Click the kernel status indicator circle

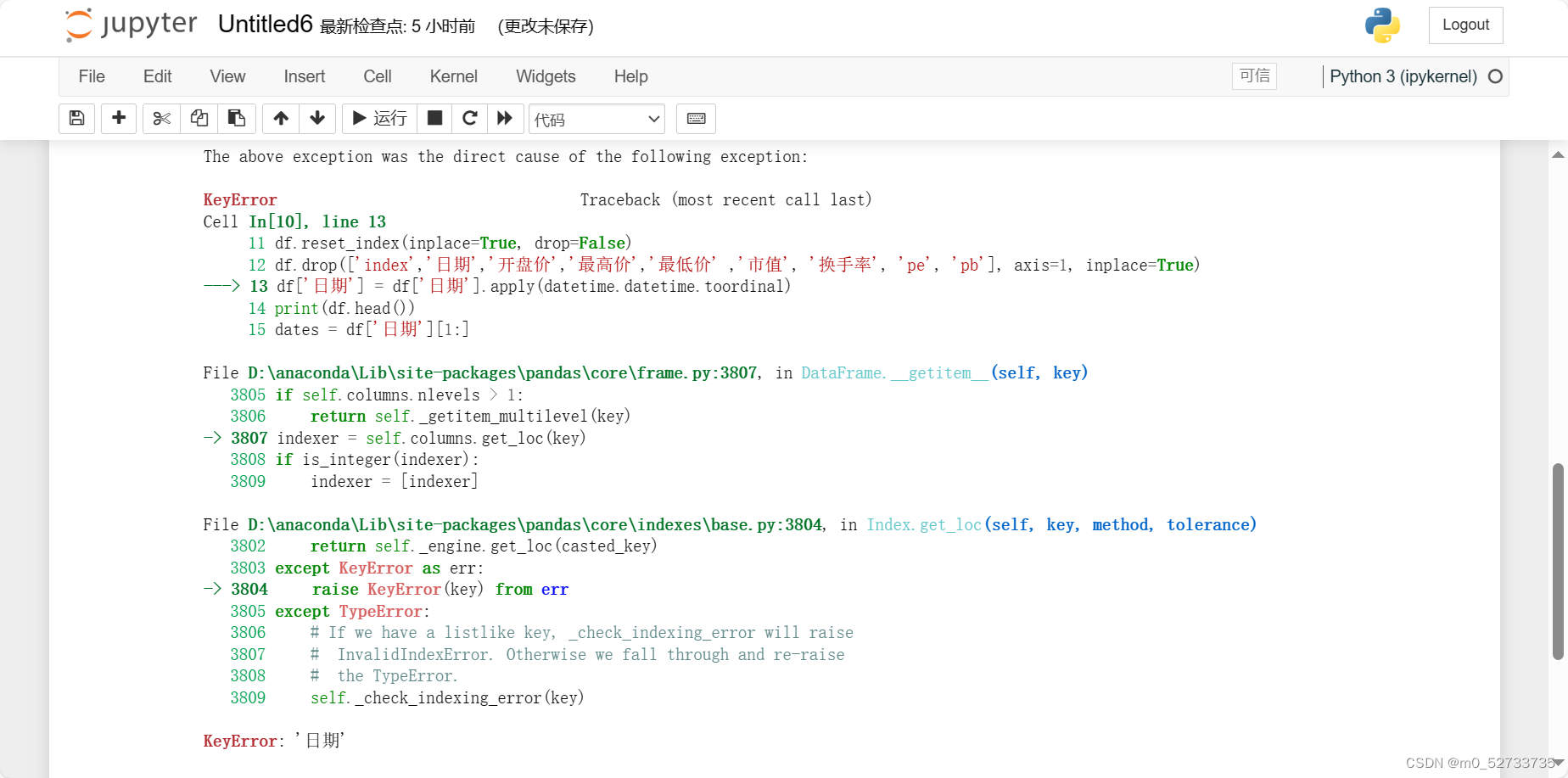[1495, 76]
